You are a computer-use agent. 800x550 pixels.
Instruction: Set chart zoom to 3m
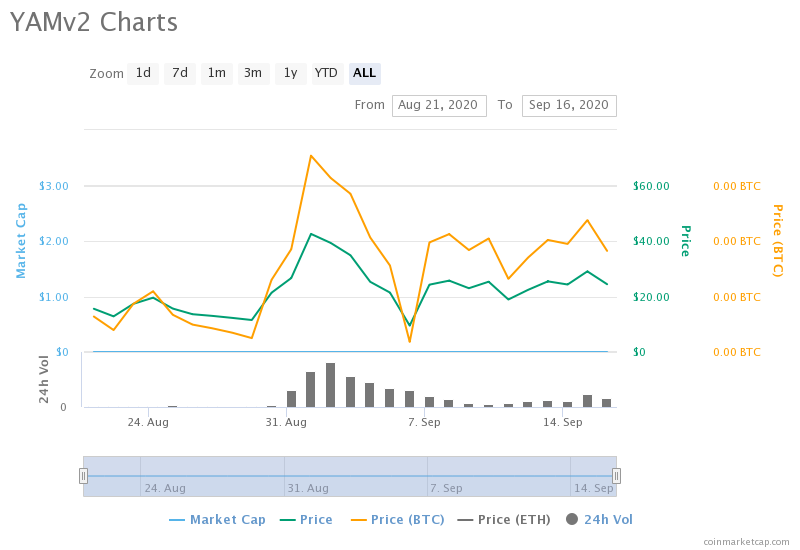coord(254,73)
